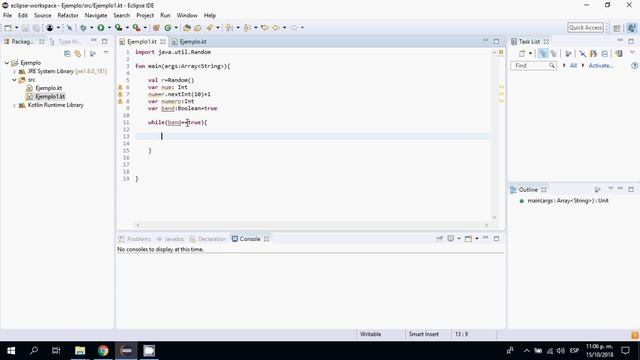Click the Open Type folder icon

[x=187, y=28]
